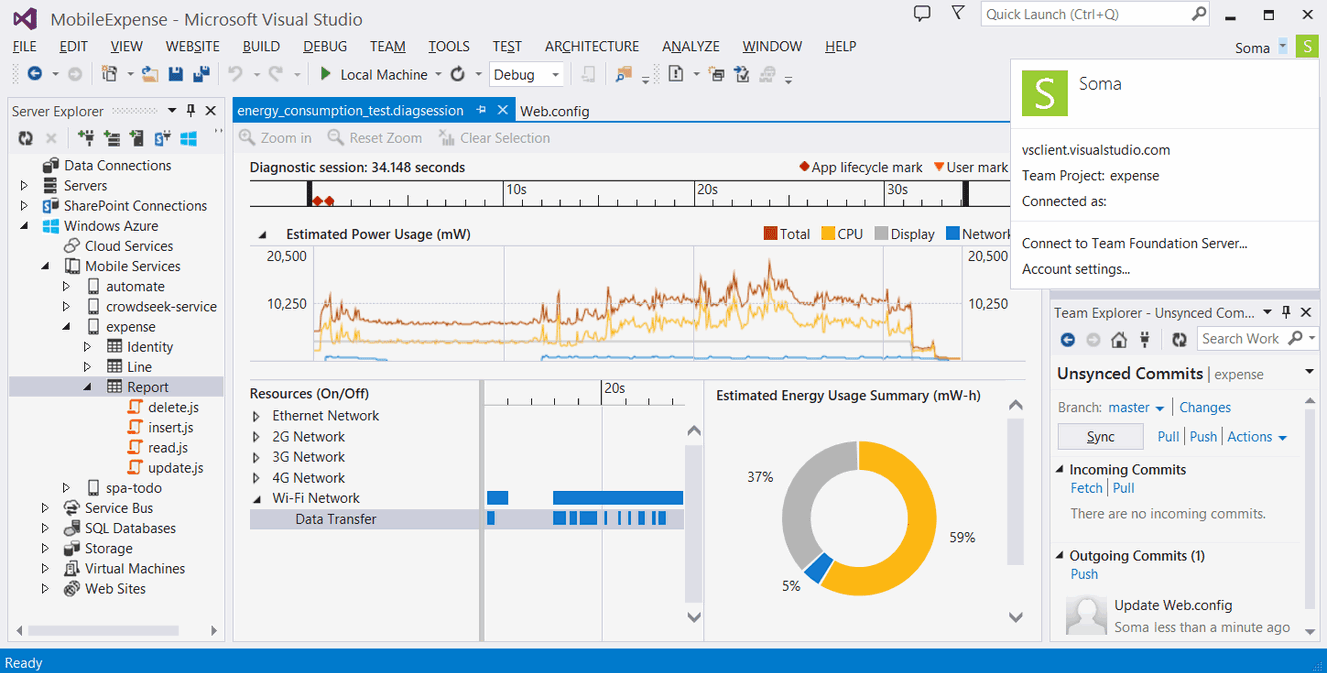This screenshot has width=1327, height=673.
Task: Collapse the Report table node
Action: tap(88, 387)
